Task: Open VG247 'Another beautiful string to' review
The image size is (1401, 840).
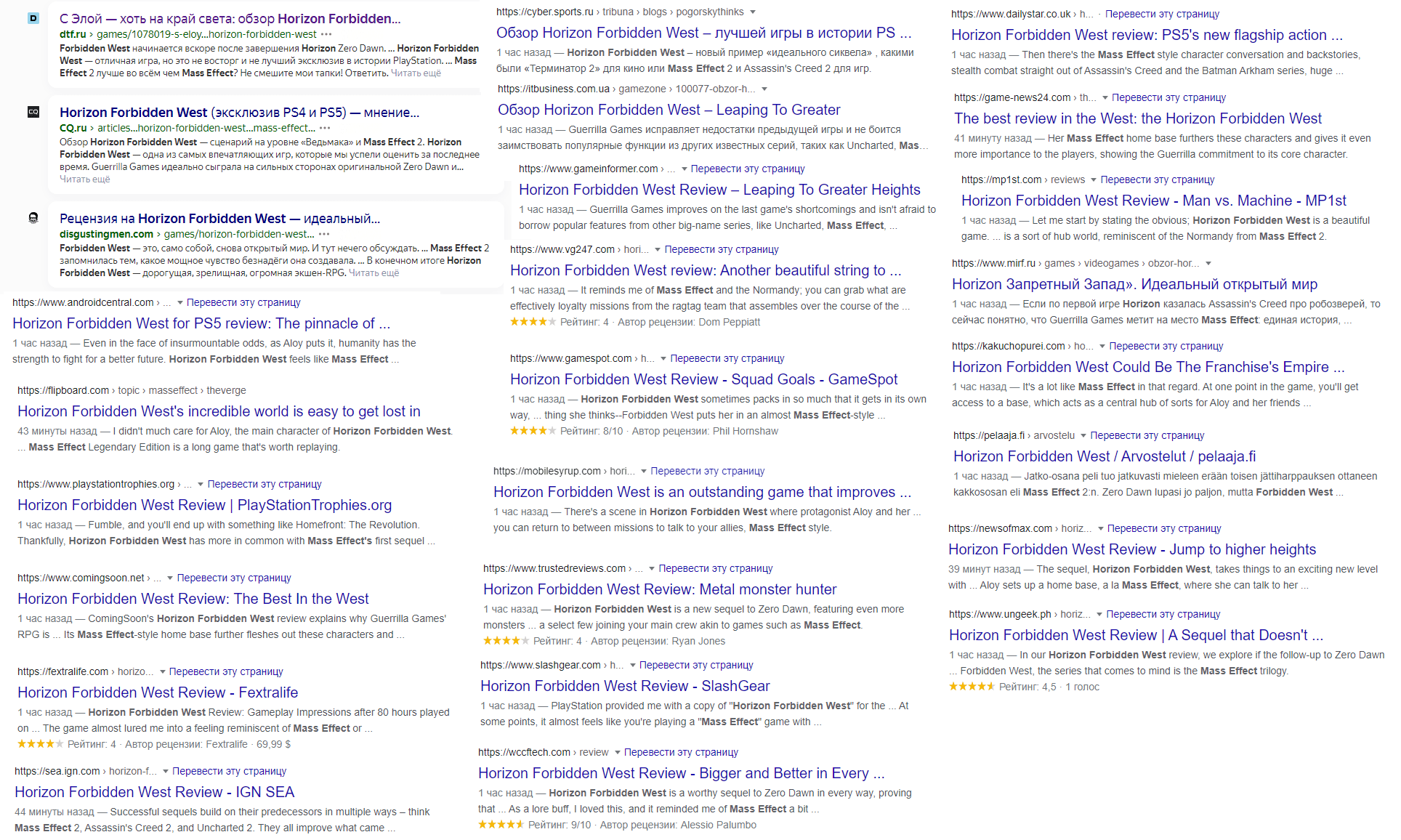Action: (x=706, y=270)
